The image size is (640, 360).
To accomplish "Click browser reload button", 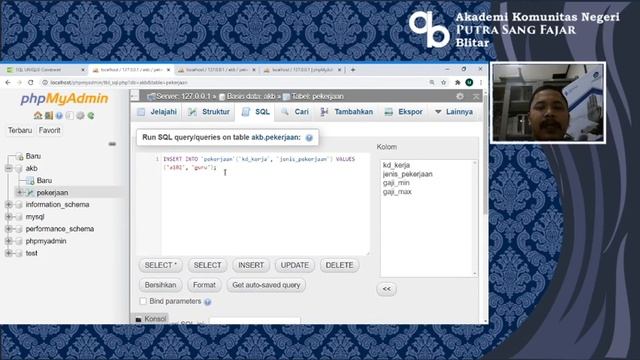I will pyautogui.click(x=31, y=82).
